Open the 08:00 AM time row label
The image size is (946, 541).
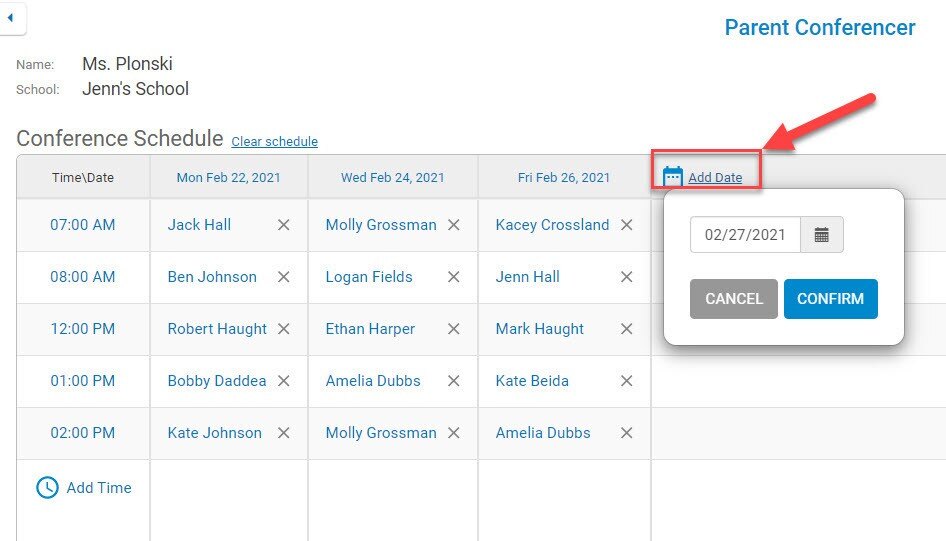(x=83, y=277)
